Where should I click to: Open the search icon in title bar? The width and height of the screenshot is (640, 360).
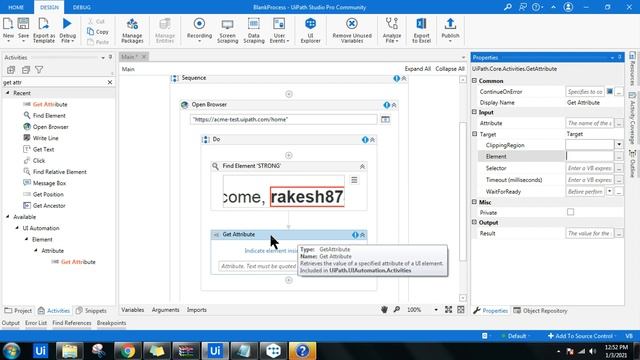point(508,7)
